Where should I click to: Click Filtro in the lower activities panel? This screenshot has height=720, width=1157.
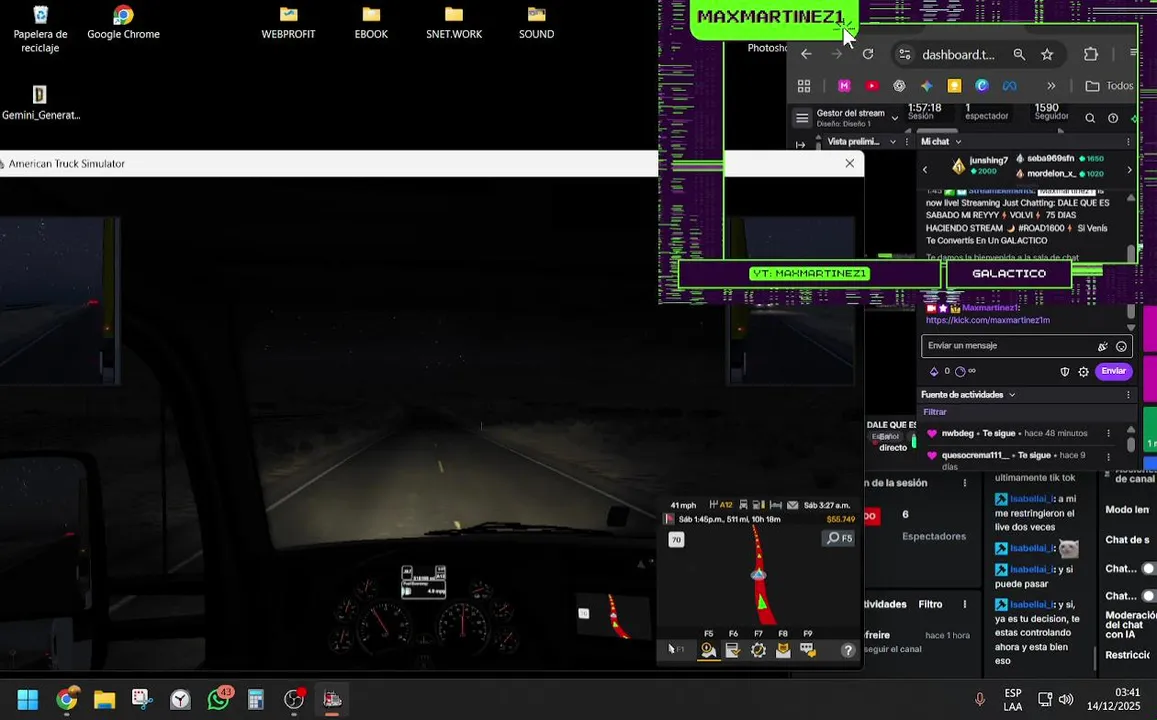coord(930,604)
